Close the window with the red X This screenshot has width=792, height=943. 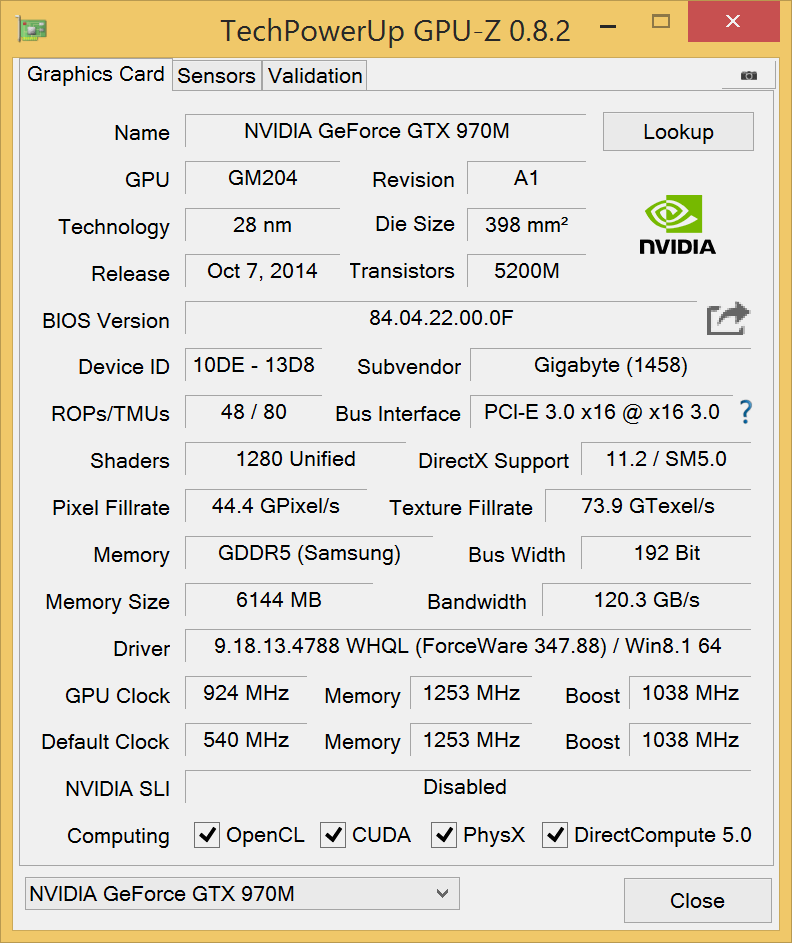733,22
